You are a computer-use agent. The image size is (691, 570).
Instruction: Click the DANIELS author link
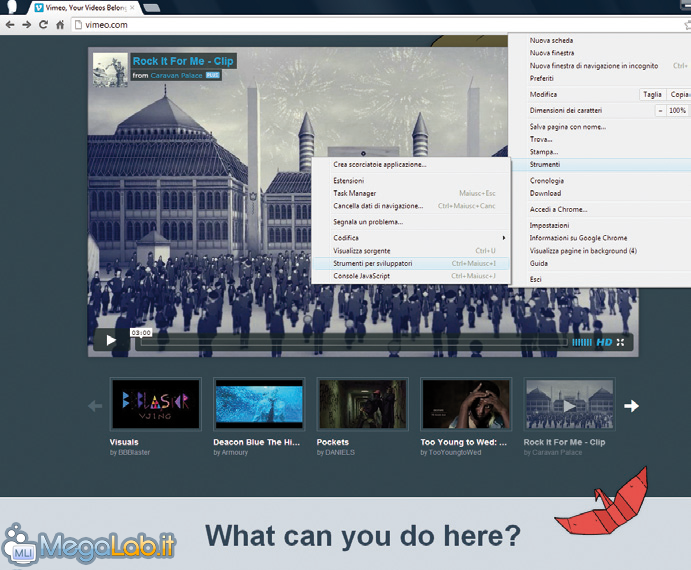tap(340, 453)
